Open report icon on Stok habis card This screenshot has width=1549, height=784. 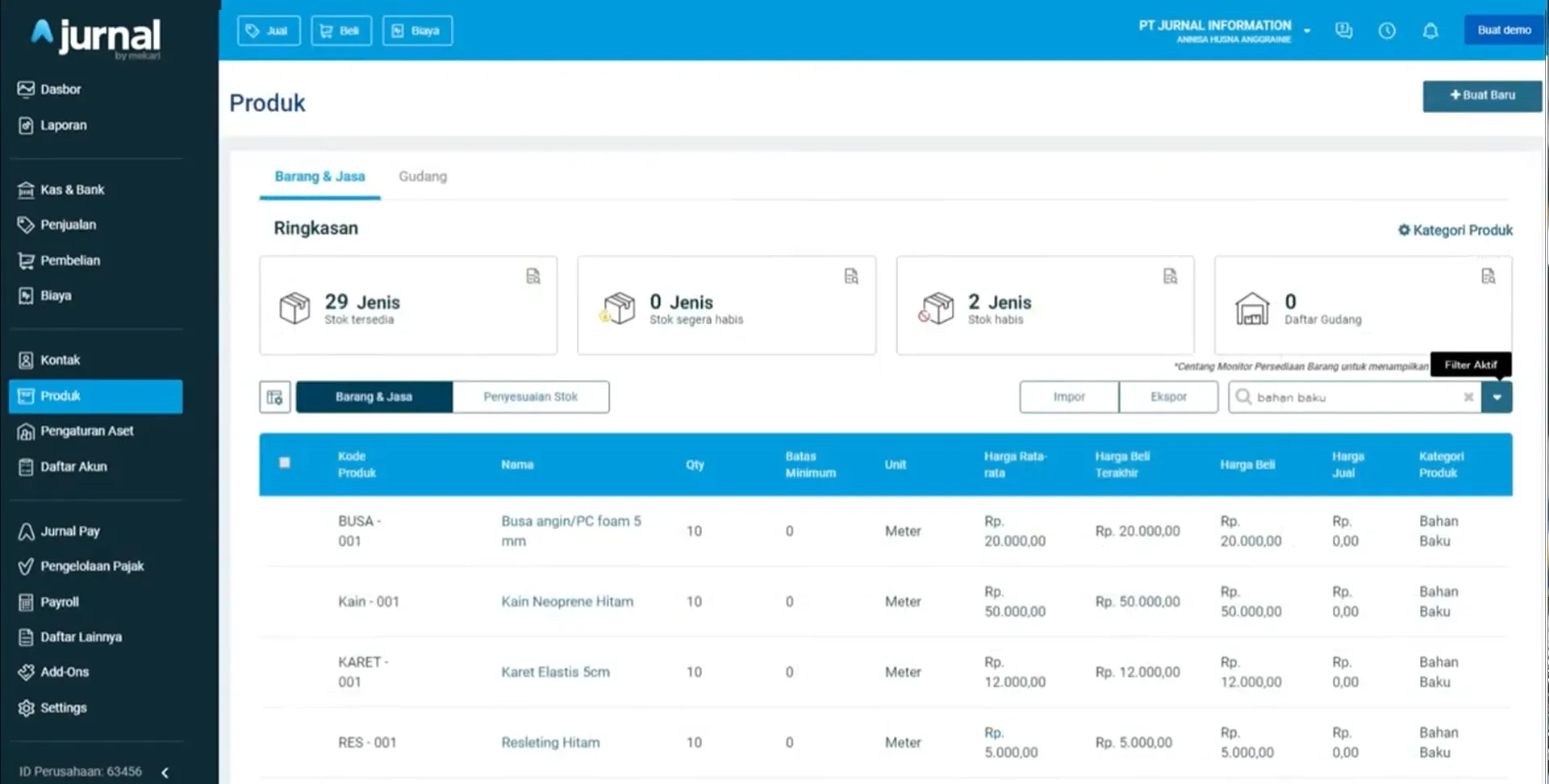pos(1170,277)
